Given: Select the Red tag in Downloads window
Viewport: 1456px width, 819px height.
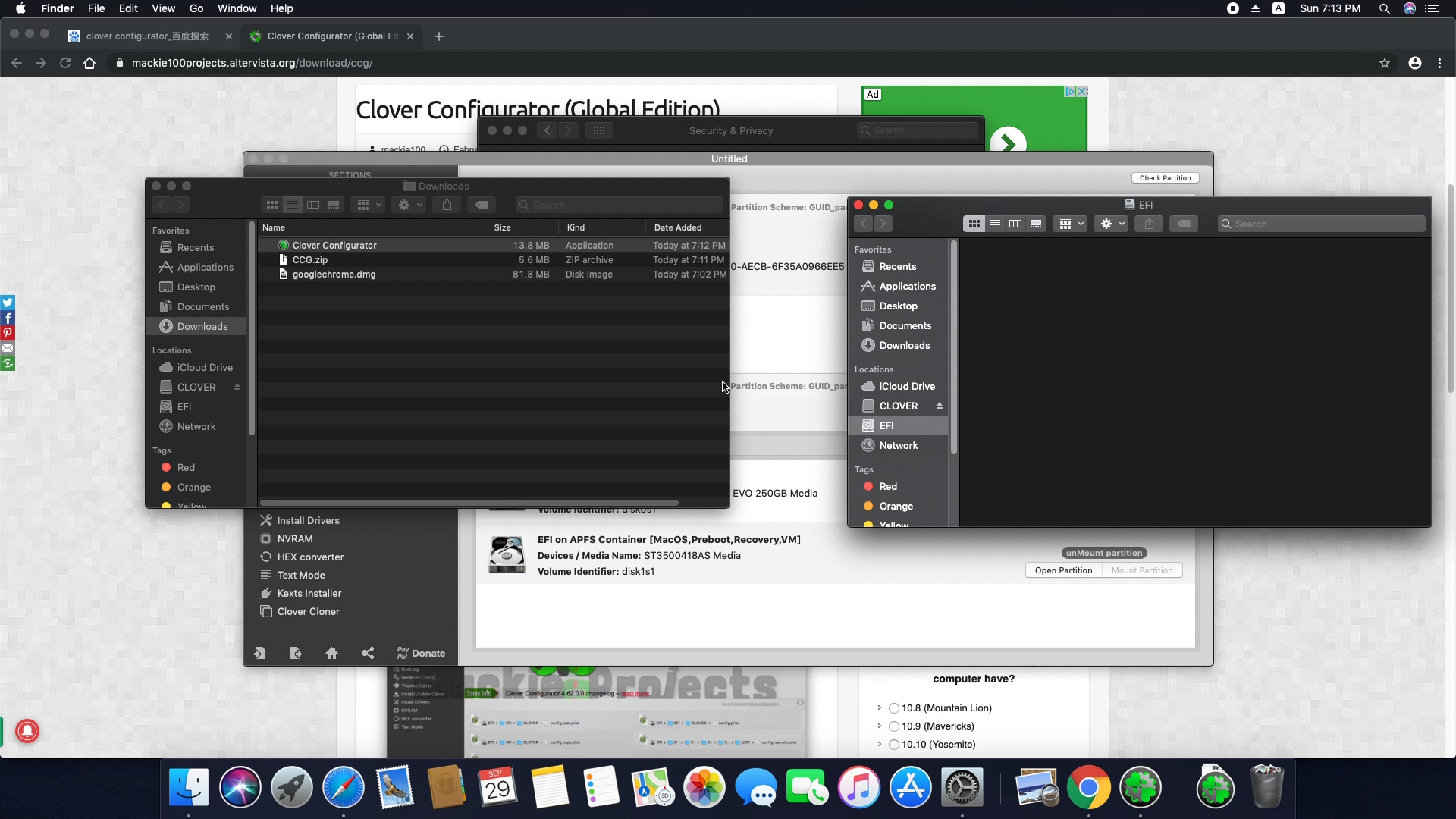Looking at the screenshot, I should [186, 467].
